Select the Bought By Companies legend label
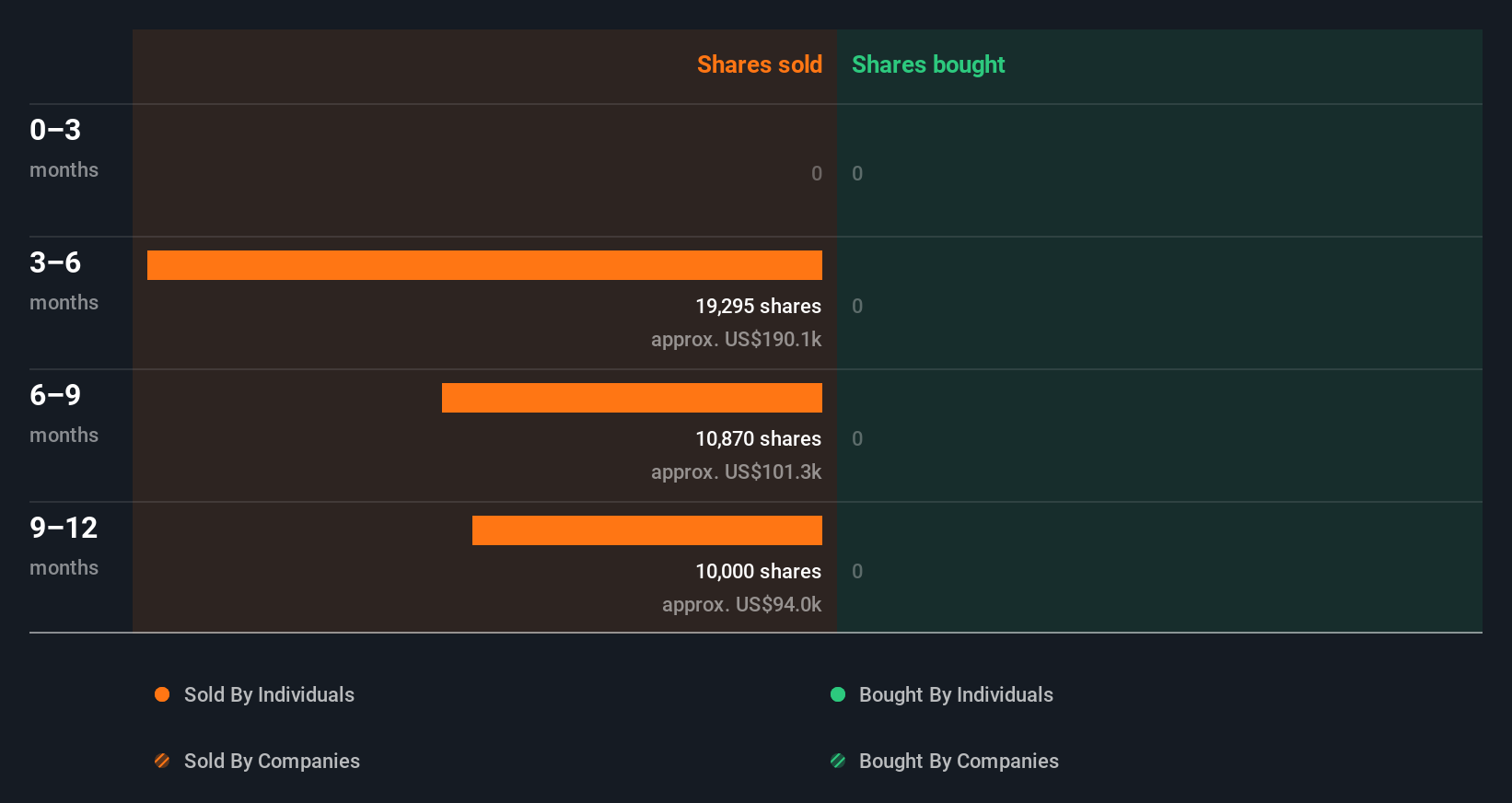 coord(959,762)
